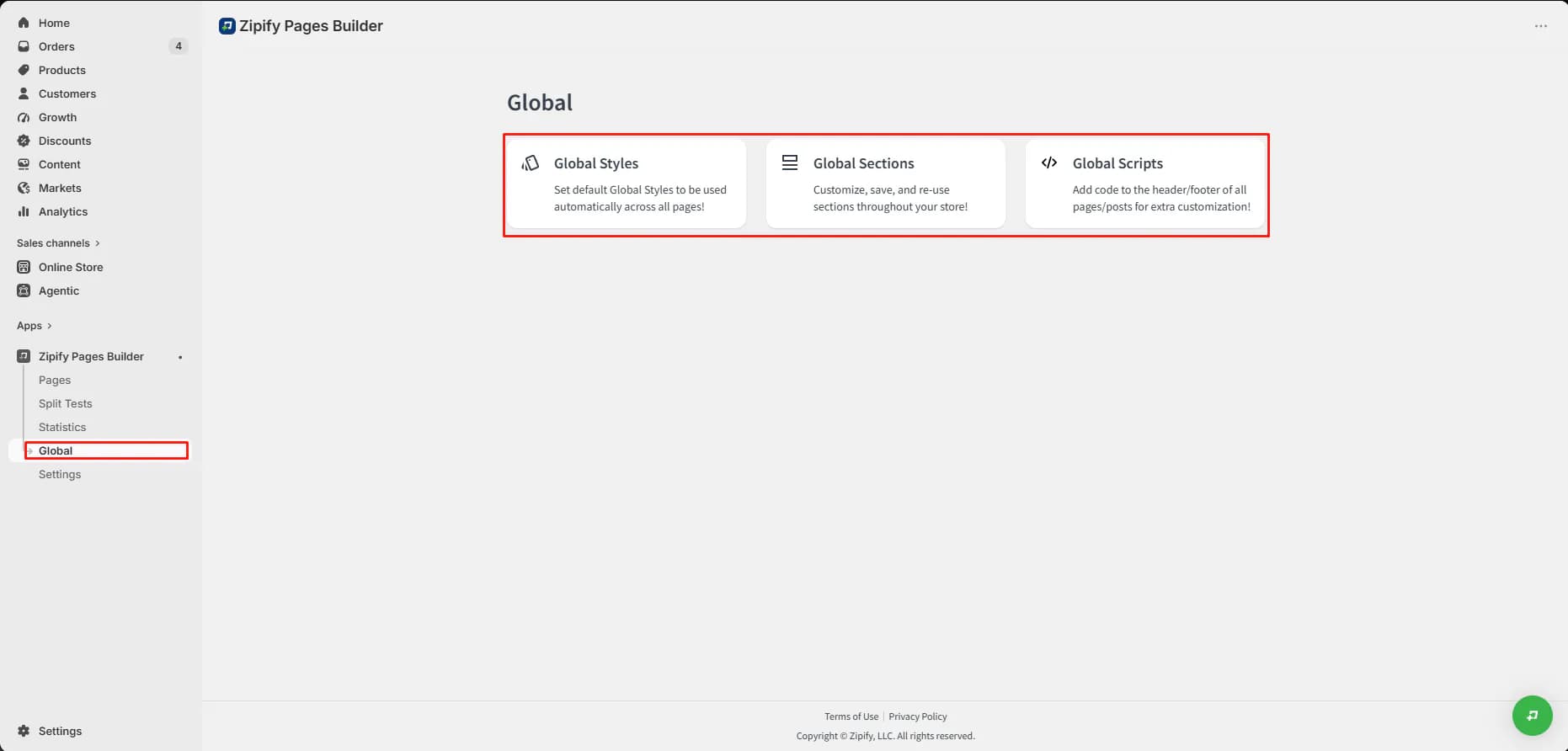Viewport: 1568px width, 751px height.
Task: Go to Split Tests
Action: click(66, 403)
